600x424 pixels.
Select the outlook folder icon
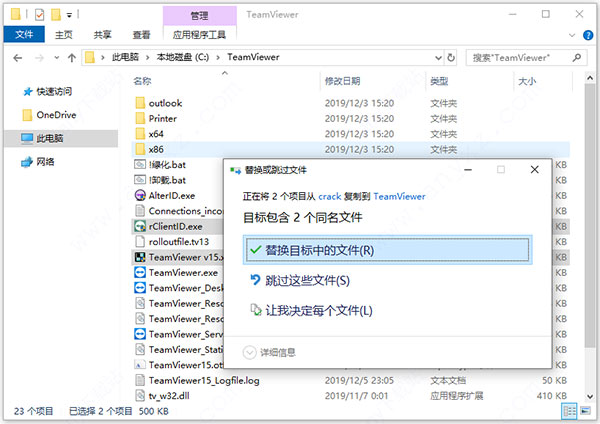(140, 103)
